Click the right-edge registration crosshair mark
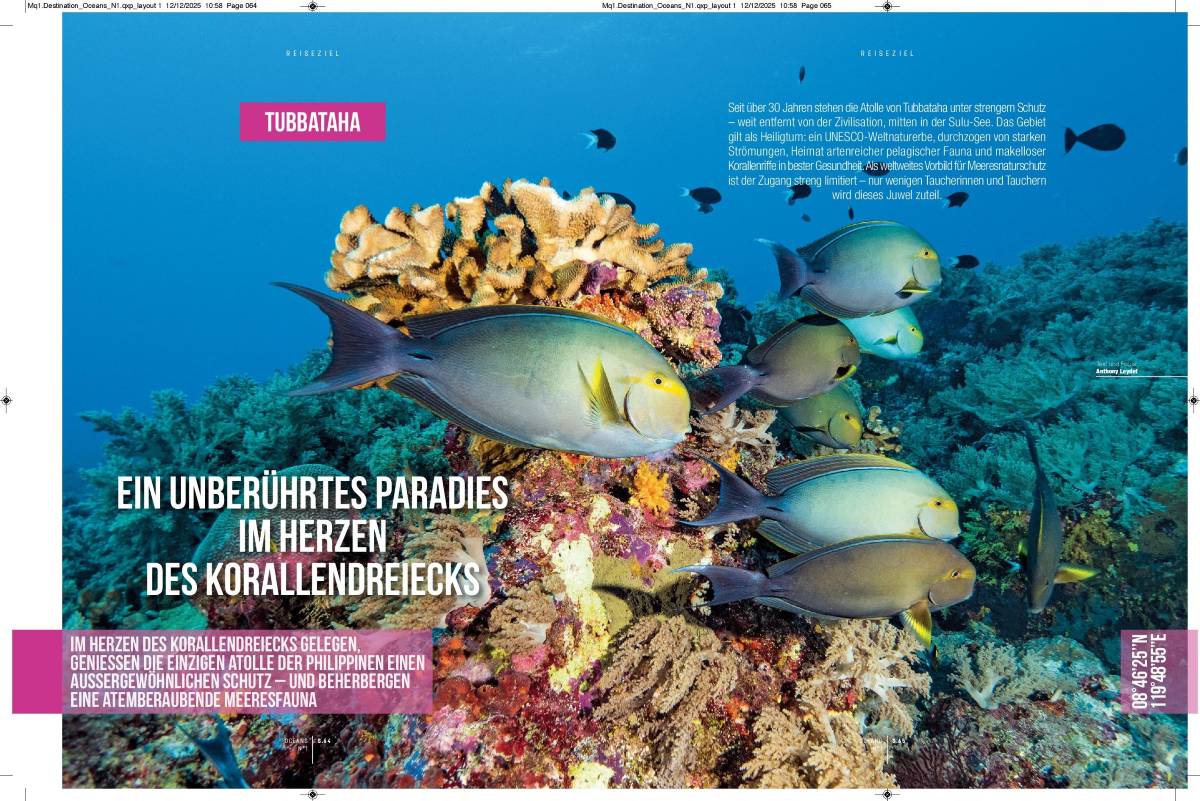Viewport: 1200px width, 801px height. 1192,400
